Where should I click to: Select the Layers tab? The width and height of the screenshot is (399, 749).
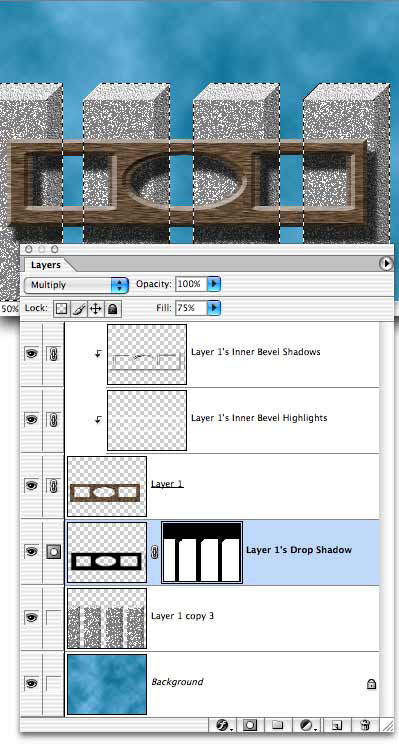(x=46, y=265)
